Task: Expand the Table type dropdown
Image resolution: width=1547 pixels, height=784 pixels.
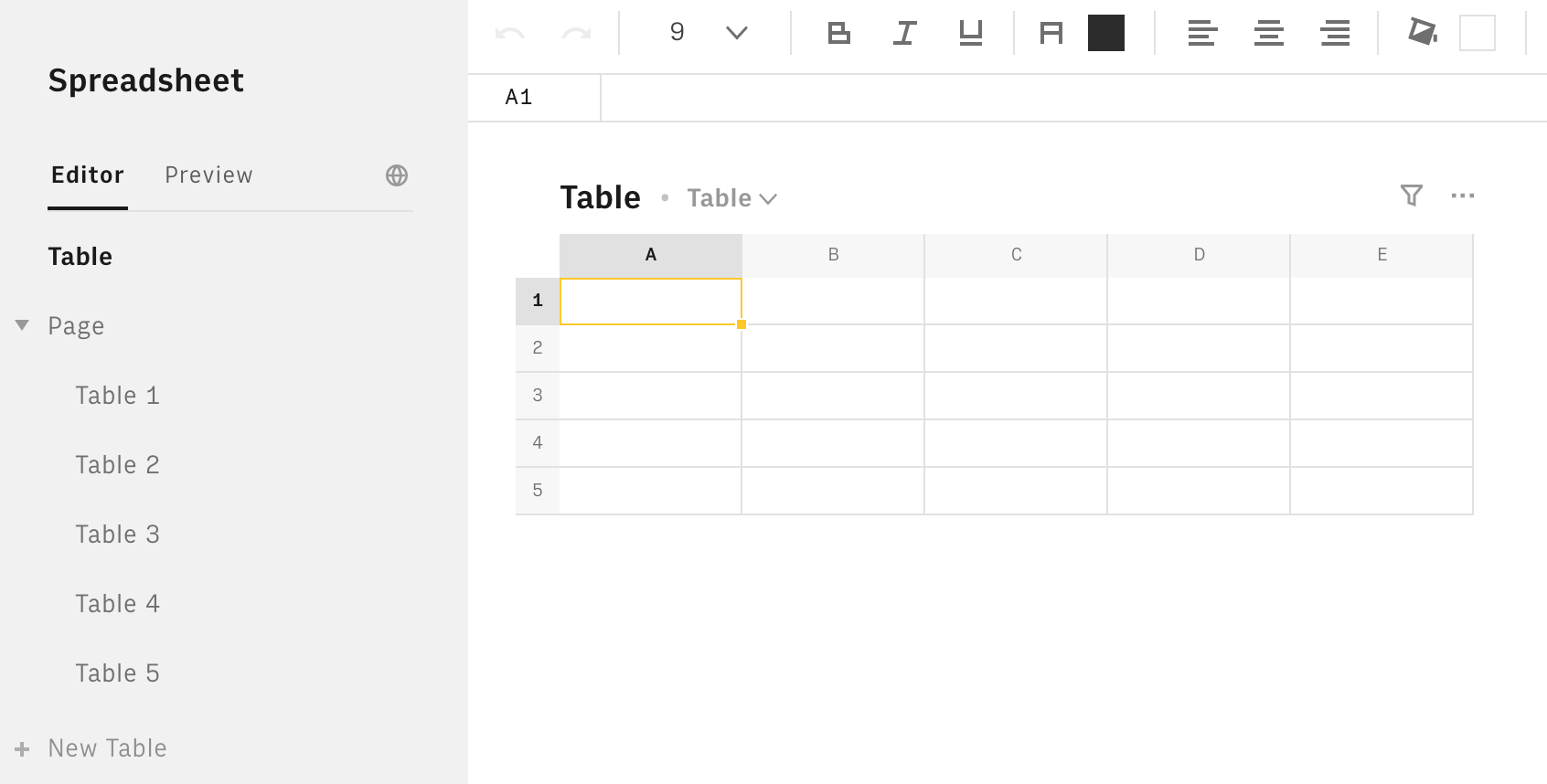Action: [x=731, y=198]
